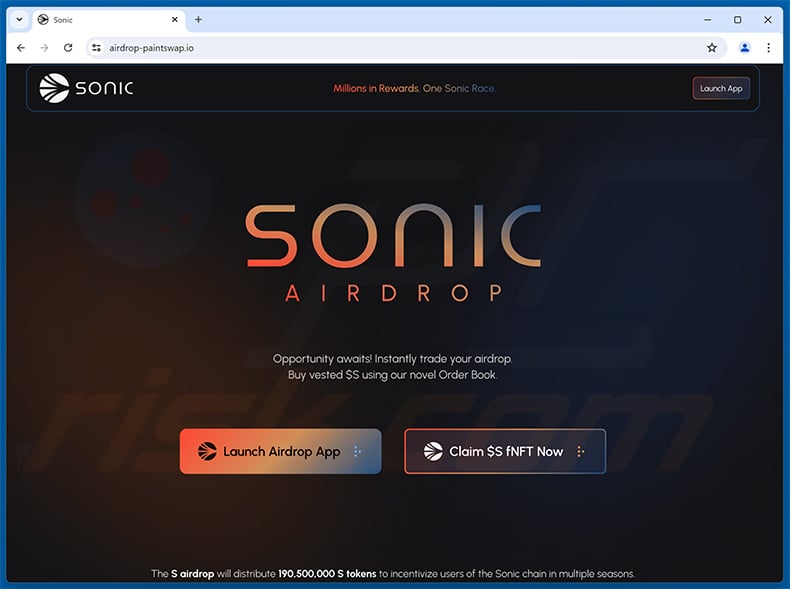This screenshot has height=589, width=790.
Task: Open Chrome three-dot menu
Action: click(768, 48)
